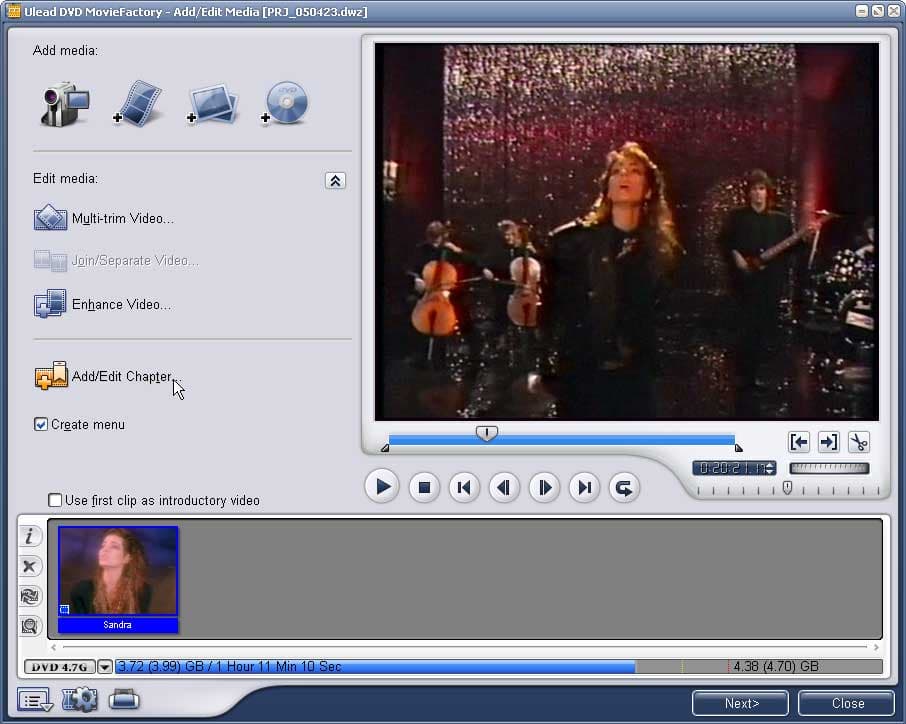Click the capture video camcorder icon
Image resolution: width=906 pixels, height=724 pixels.
point(65,103)
